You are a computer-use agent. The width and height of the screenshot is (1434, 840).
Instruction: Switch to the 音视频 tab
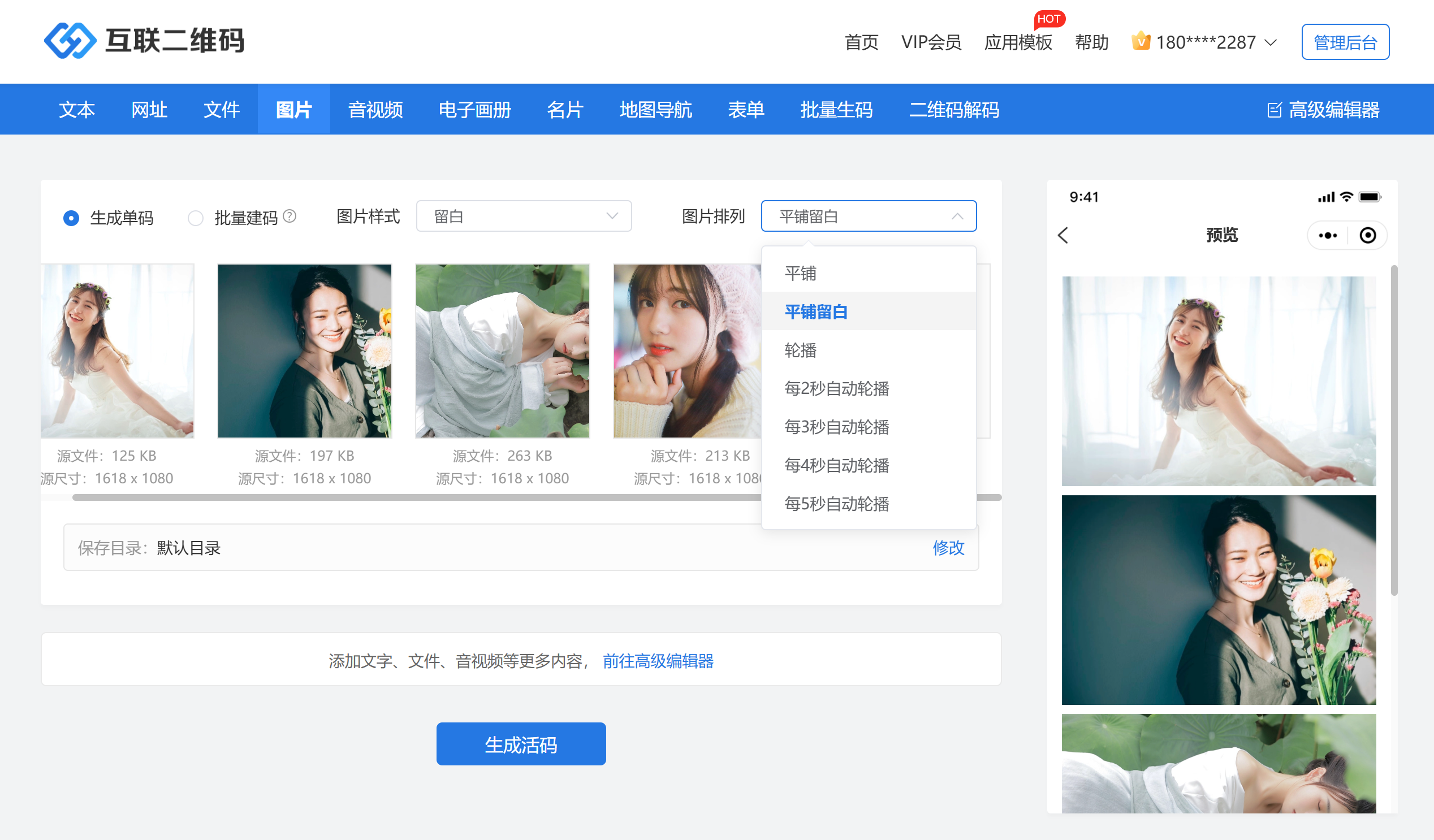[375, 110]
